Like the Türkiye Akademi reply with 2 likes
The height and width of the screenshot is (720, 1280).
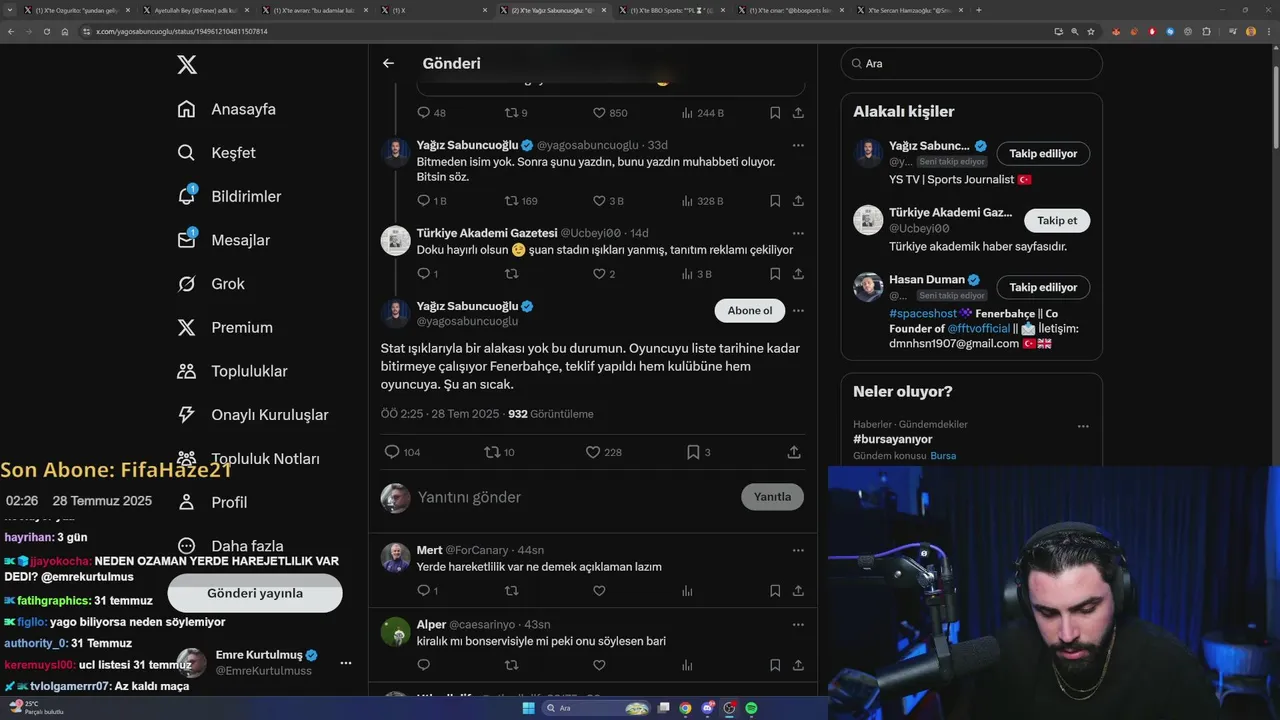click(599, 274)
